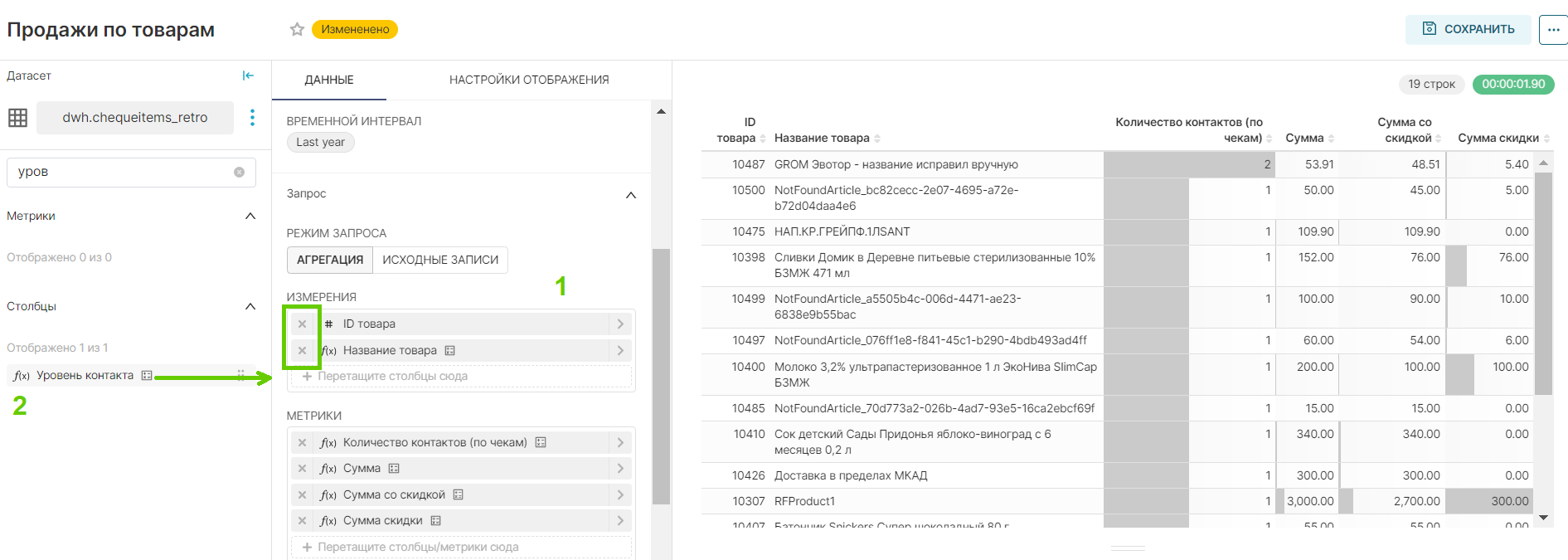Click the dataset table grid icon
This screenshot has width=1568, height=560.
tap(18, 118)
